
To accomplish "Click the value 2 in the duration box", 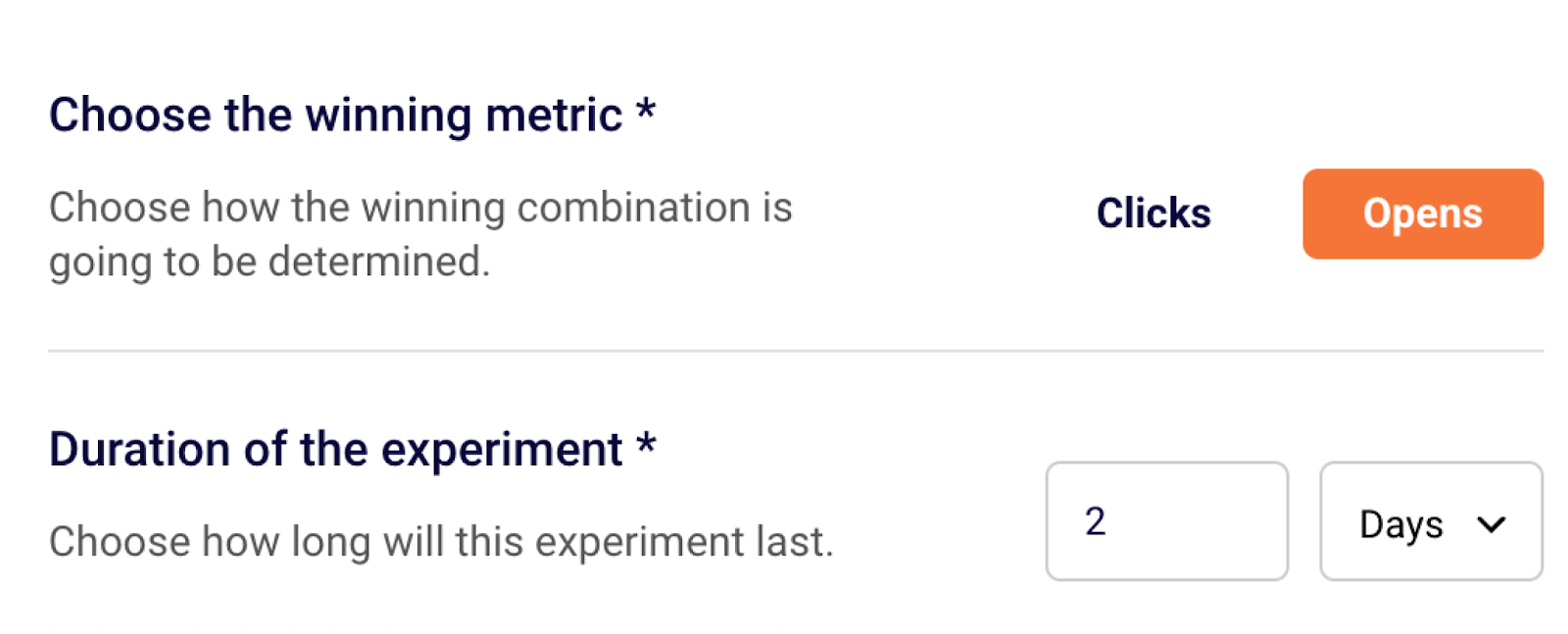I will [x=1095, y=521].
